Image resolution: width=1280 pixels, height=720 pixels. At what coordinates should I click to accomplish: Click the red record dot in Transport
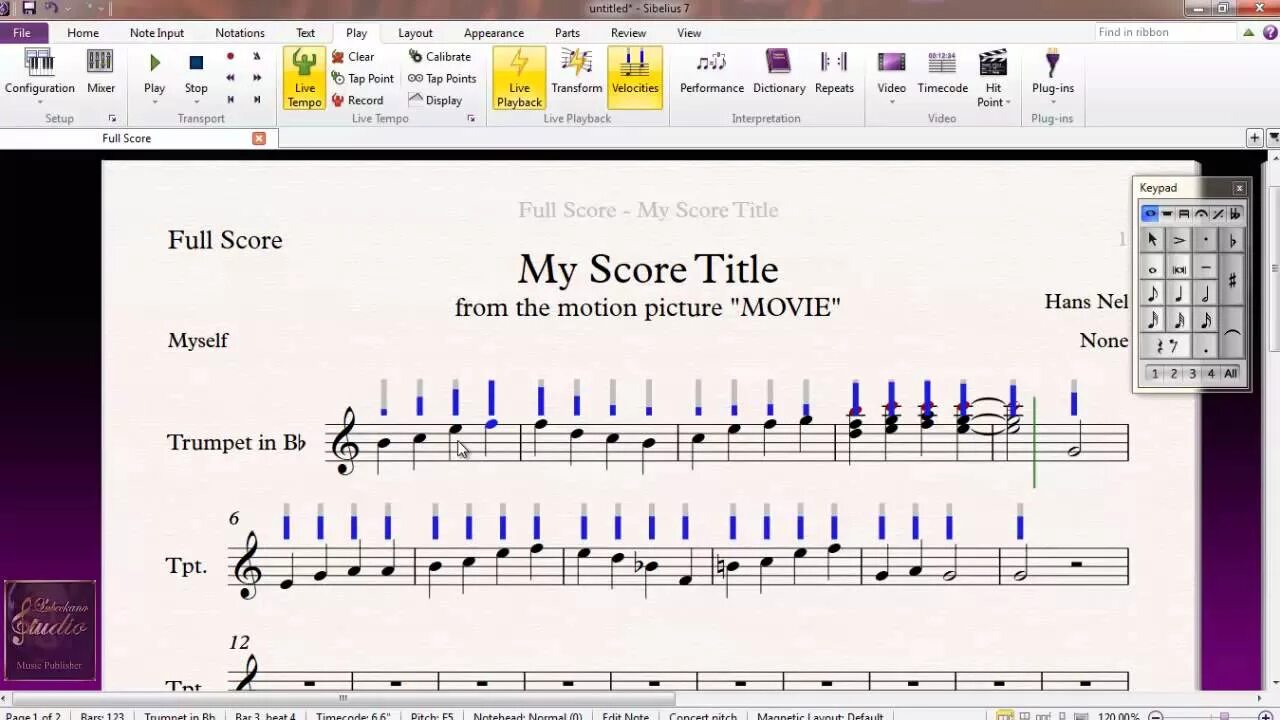pyautogui.click(x=230, y=56)
